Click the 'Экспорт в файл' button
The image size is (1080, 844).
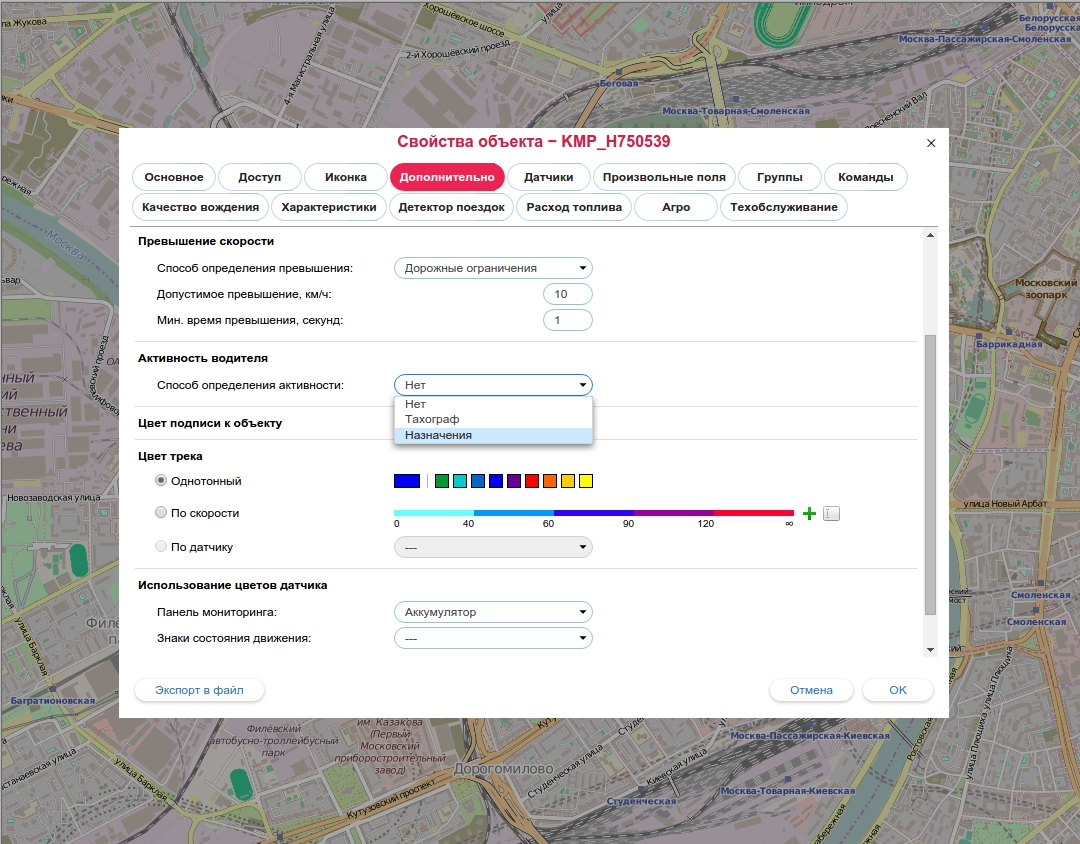pos(199,690)
